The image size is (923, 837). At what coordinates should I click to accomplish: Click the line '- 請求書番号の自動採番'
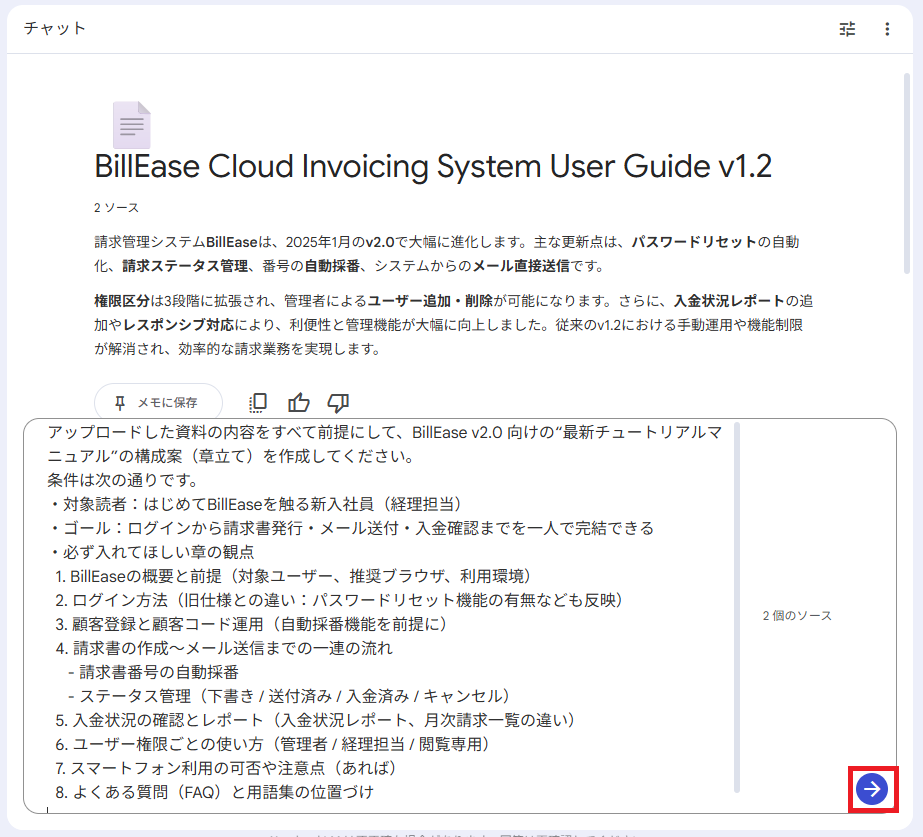[x=154, y=672]
